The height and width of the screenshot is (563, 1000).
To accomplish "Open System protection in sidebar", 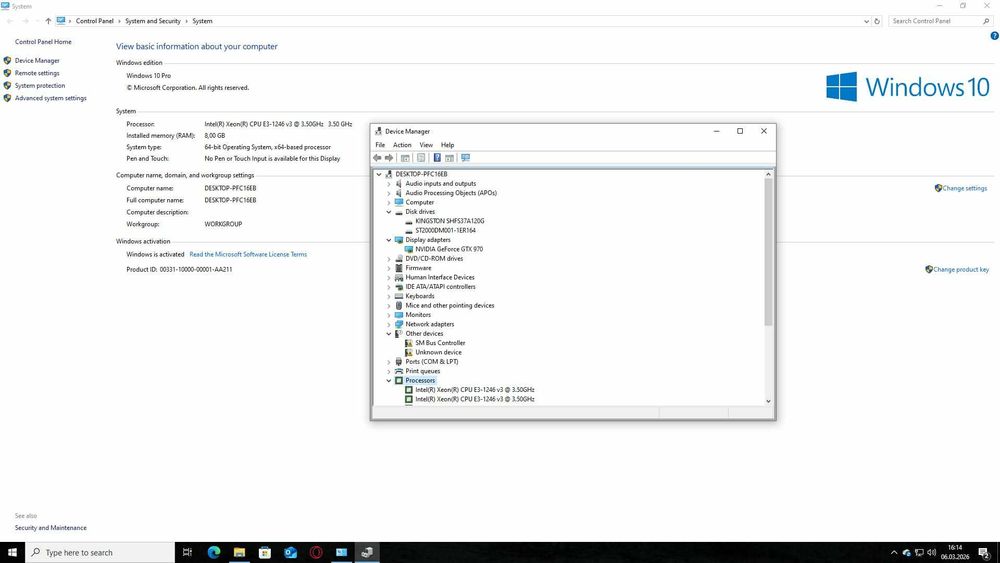I will pos(40,85).
